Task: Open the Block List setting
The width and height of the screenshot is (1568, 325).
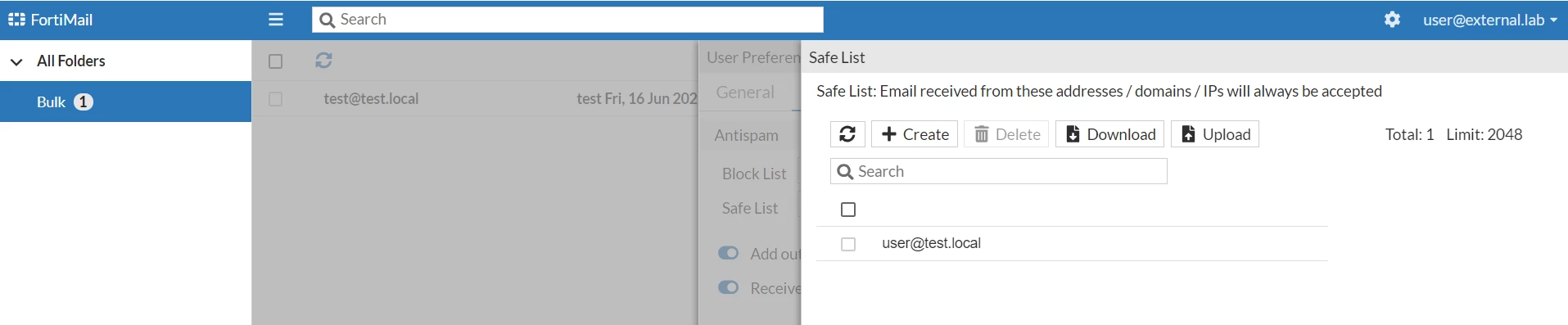Action: 754,174
